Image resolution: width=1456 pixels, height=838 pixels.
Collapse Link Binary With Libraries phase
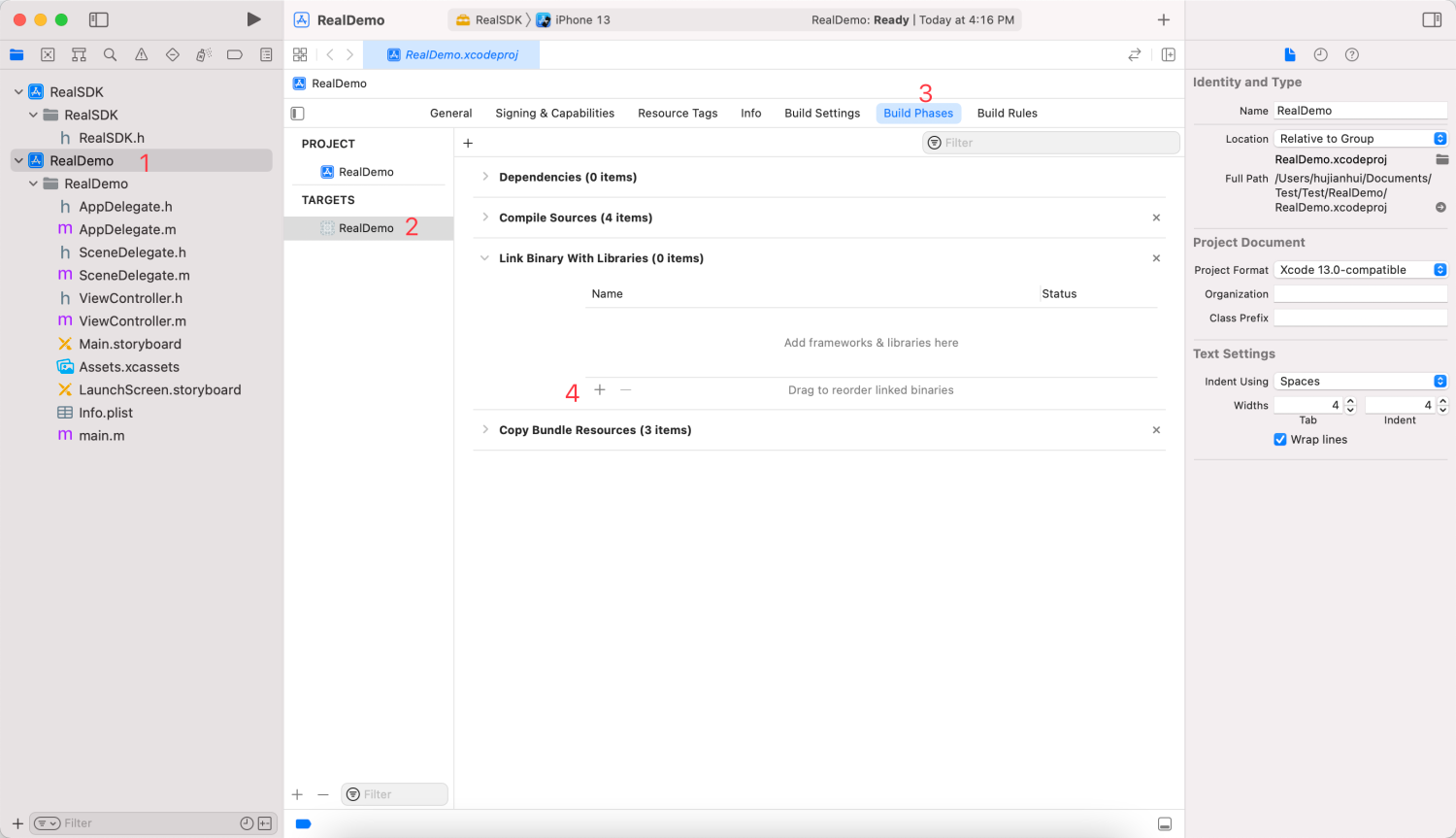click(x=485, y=258)
